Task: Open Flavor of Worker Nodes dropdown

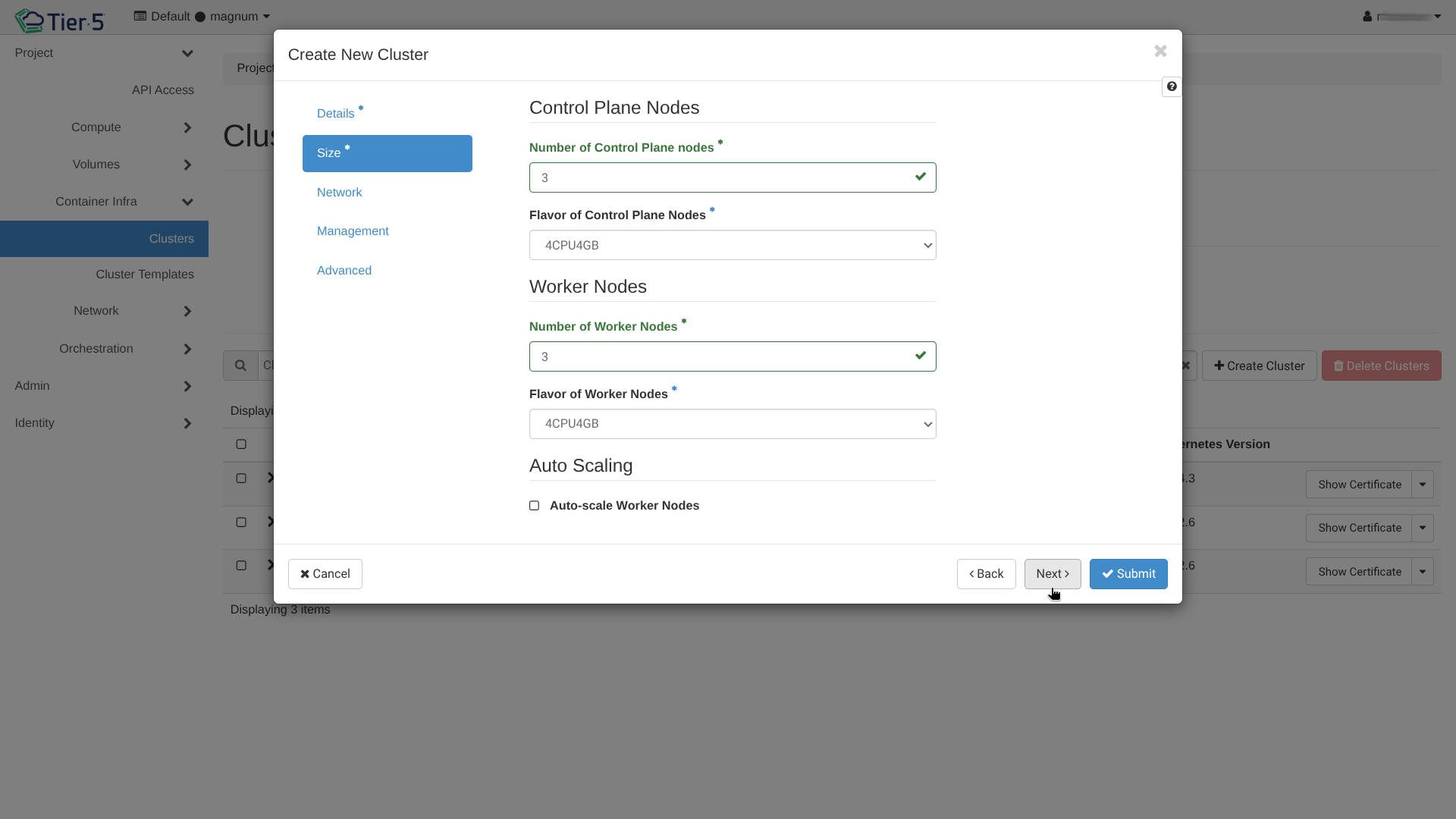Action: tap(732, 424)
